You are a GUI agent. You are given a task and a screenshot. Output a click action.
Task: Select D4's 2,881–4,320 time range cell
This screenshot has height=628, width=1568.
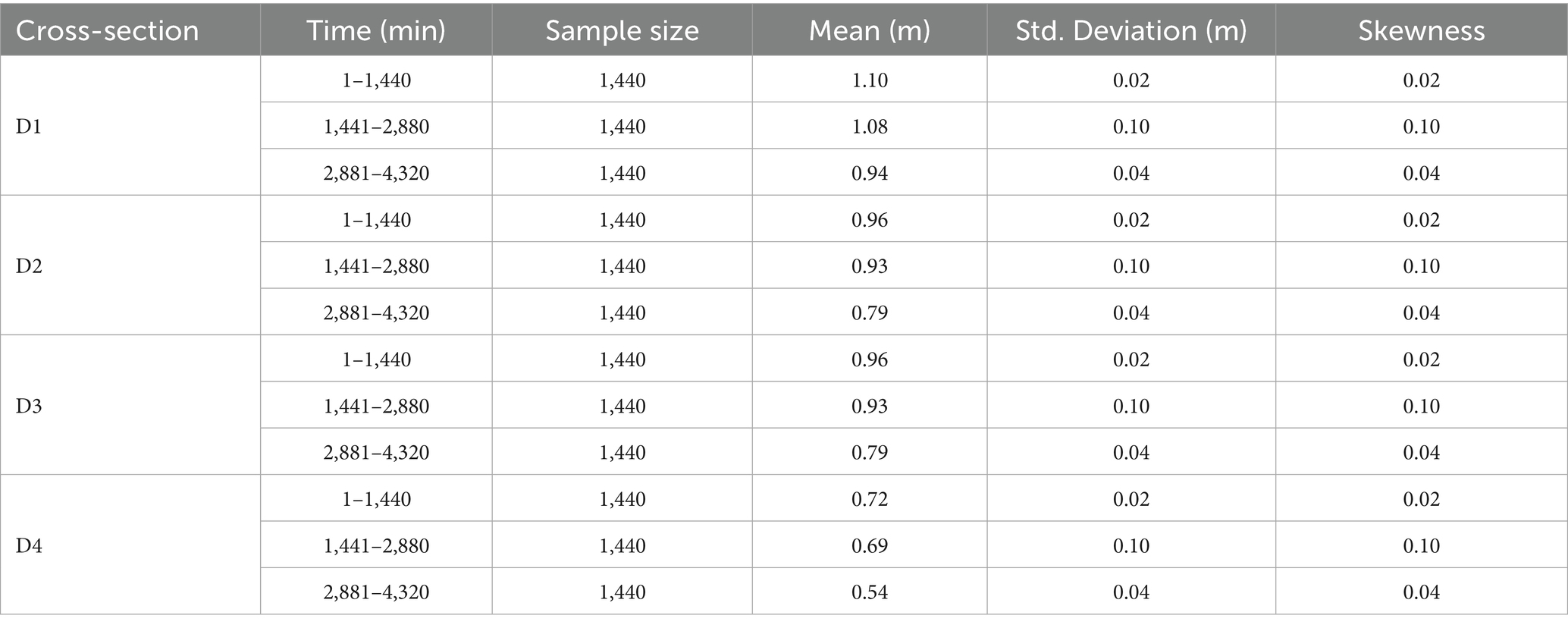point(376,592)
